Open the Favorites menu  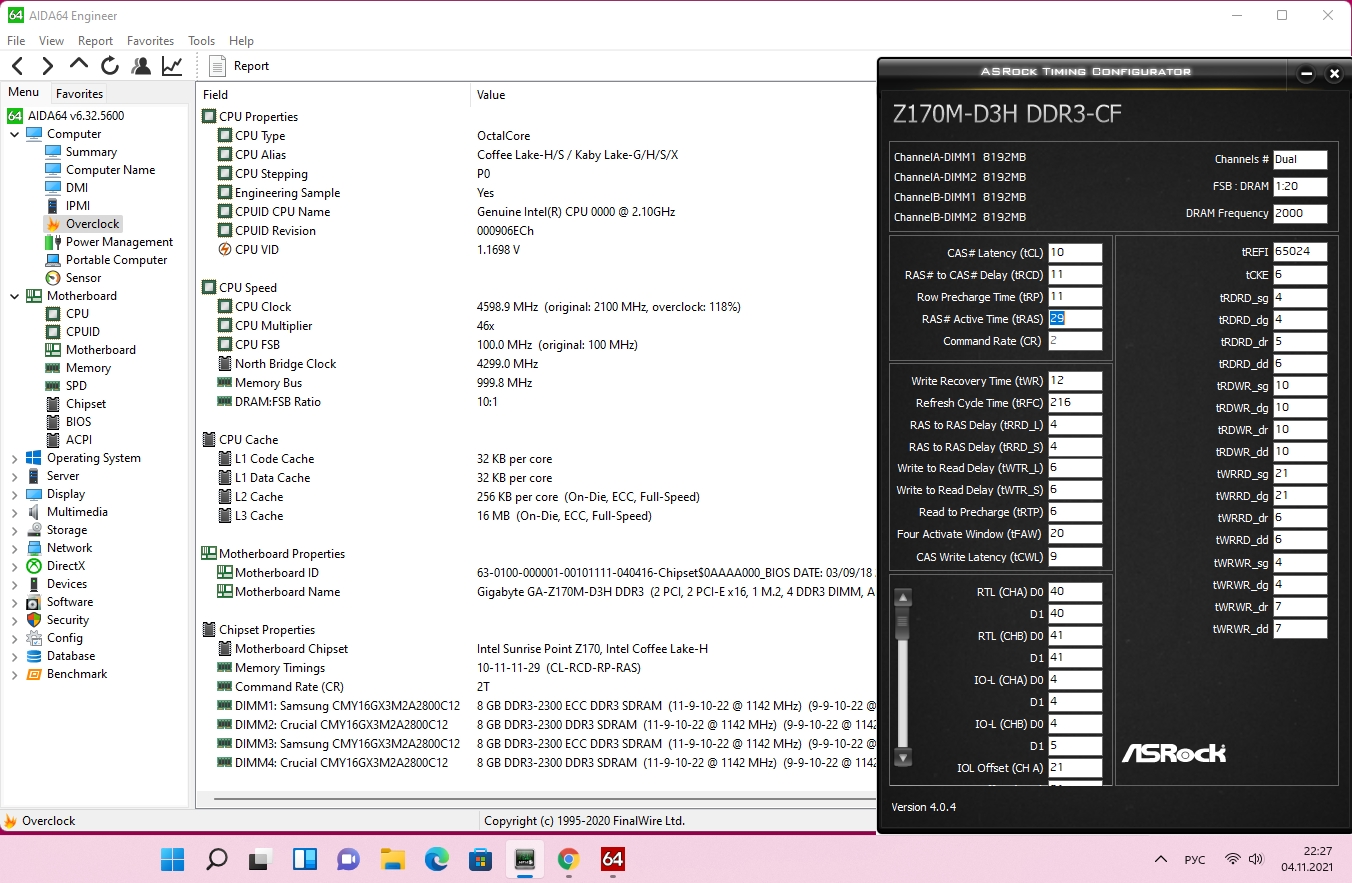(150, 41)
